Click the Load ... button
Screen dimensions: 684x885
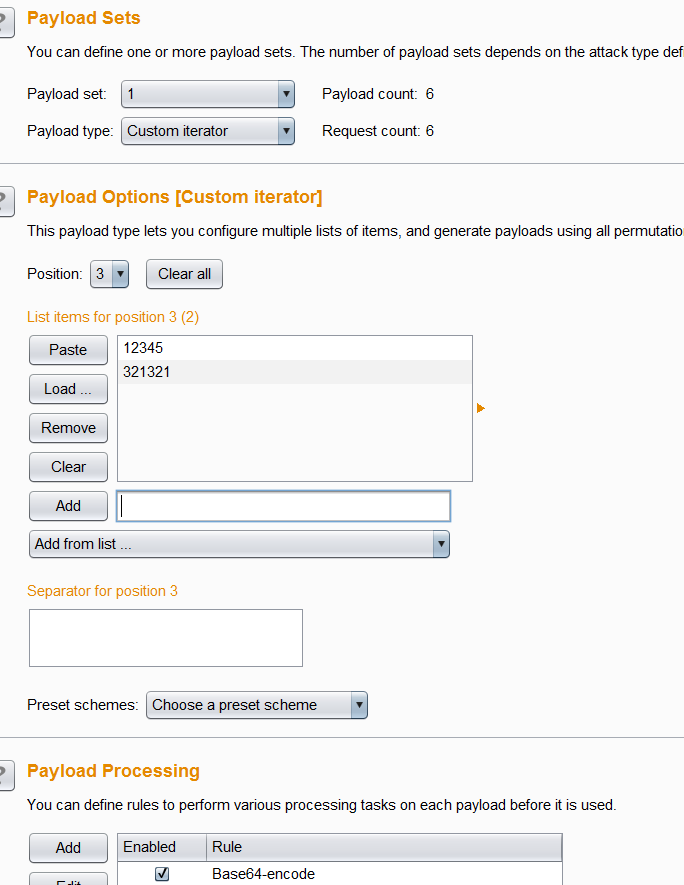click(68, 389)
